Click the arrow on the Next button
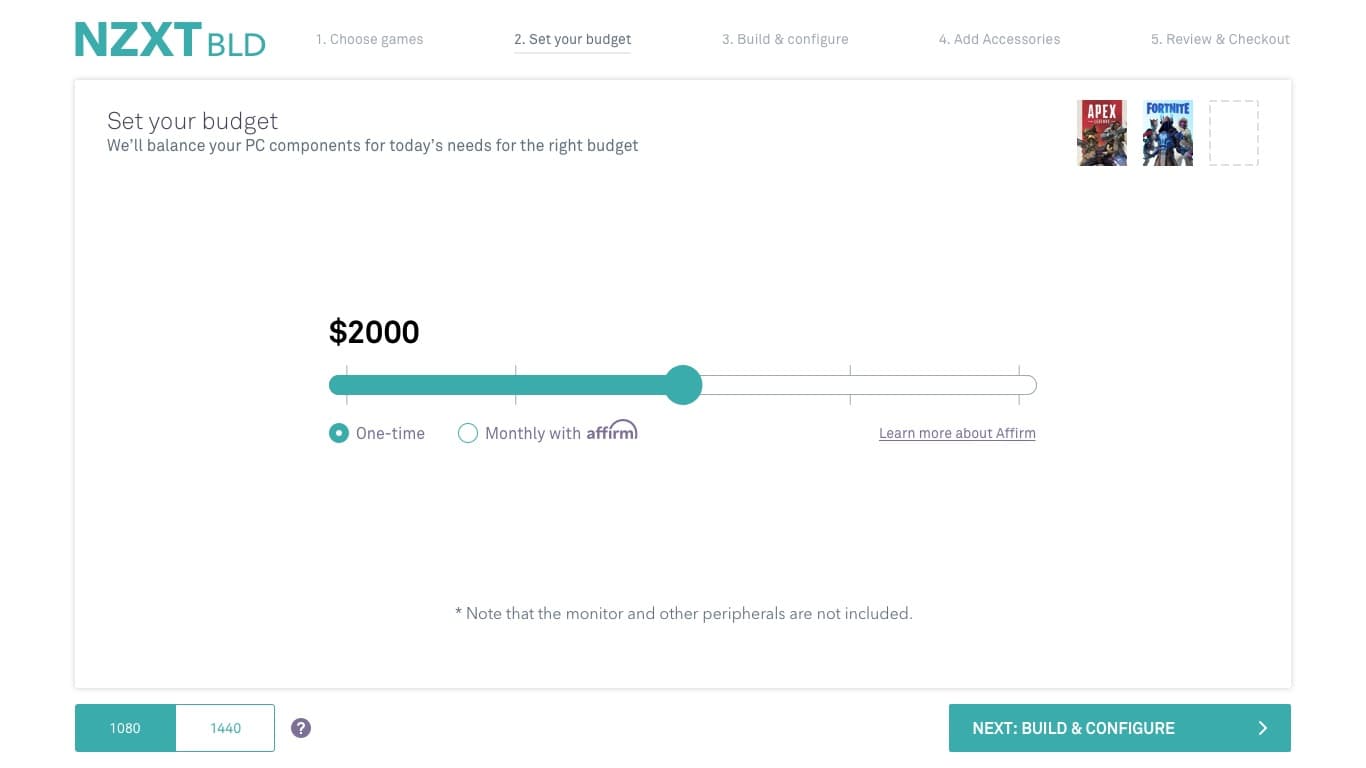 pos(1263,728)
